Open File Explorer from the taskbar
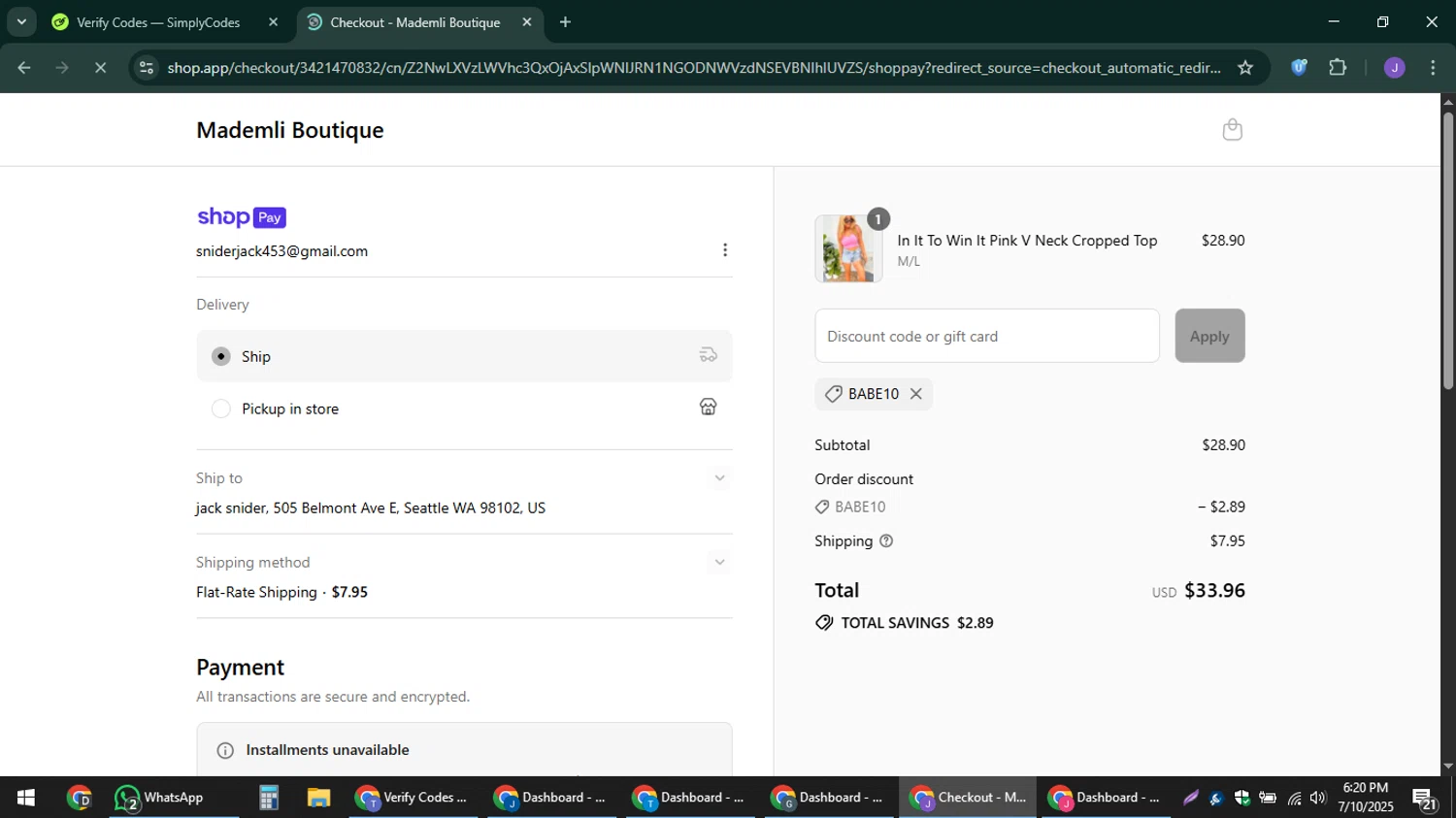Screen dimensions: 1456x818 coord(318,798)
